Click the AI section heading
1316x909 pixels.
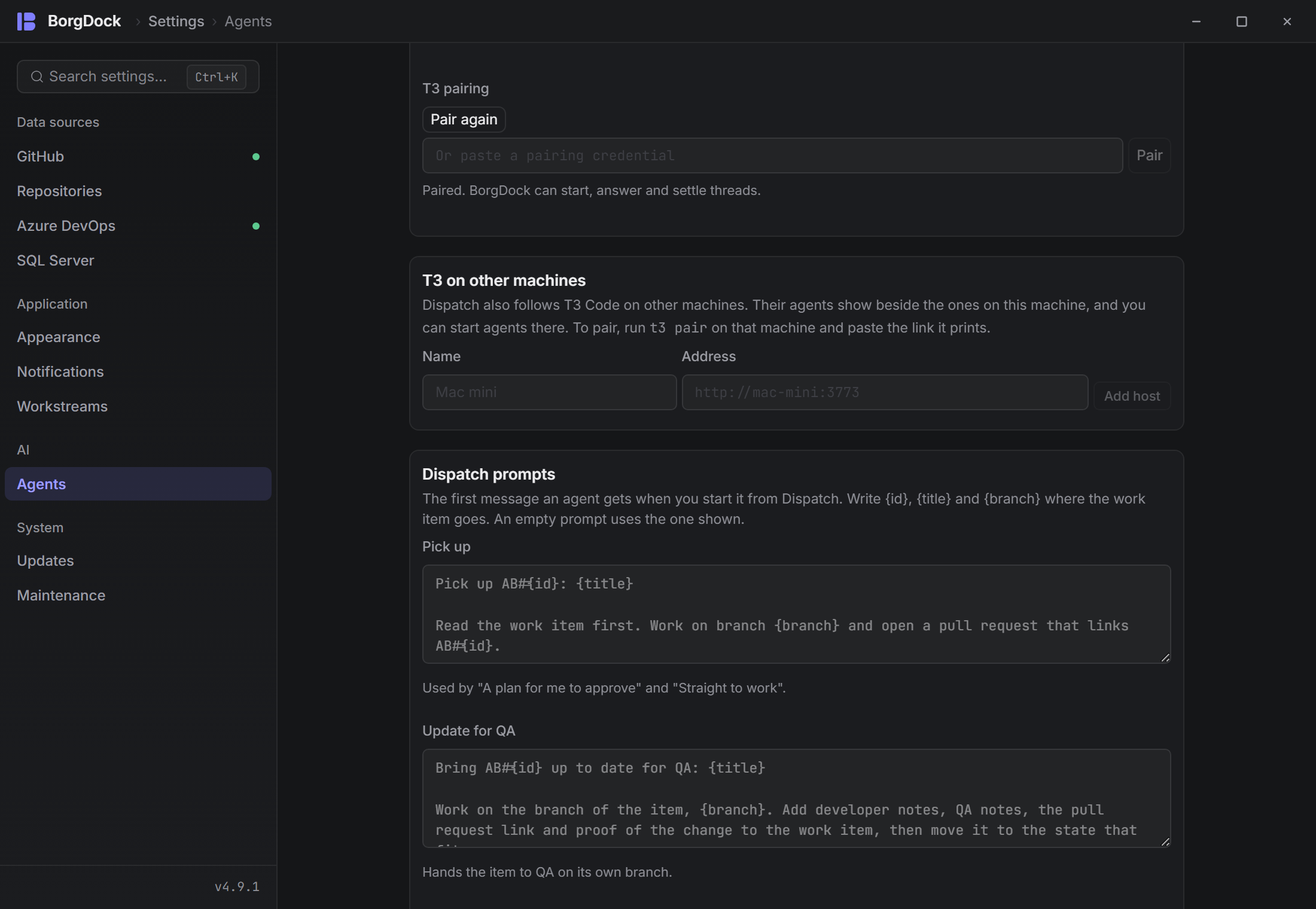click(23, 450)
